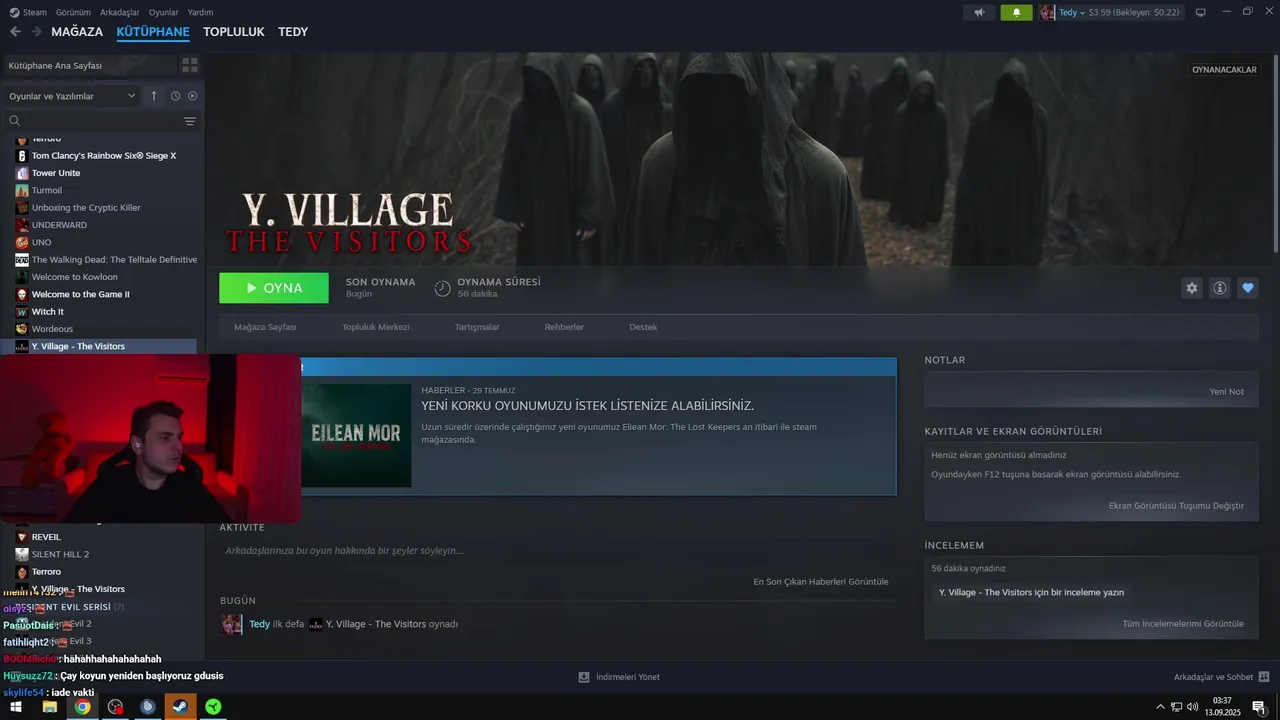Click the Witch It game icon

[22, 312]
